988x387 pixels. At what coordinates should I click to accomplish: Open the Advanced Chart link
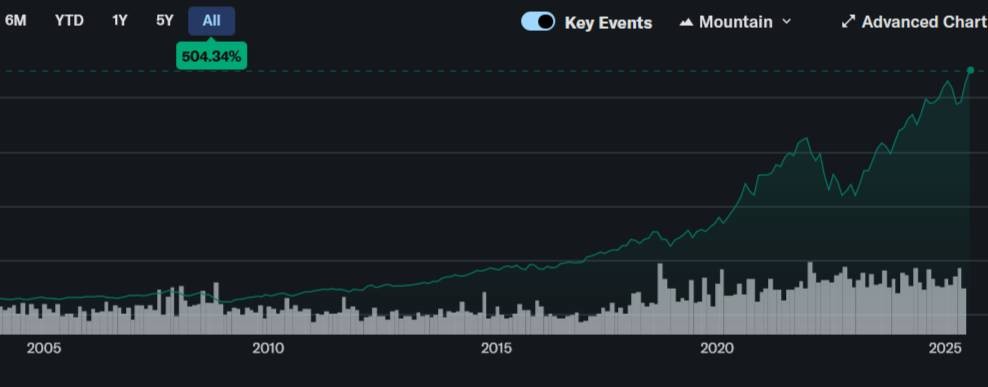(914, 22)
